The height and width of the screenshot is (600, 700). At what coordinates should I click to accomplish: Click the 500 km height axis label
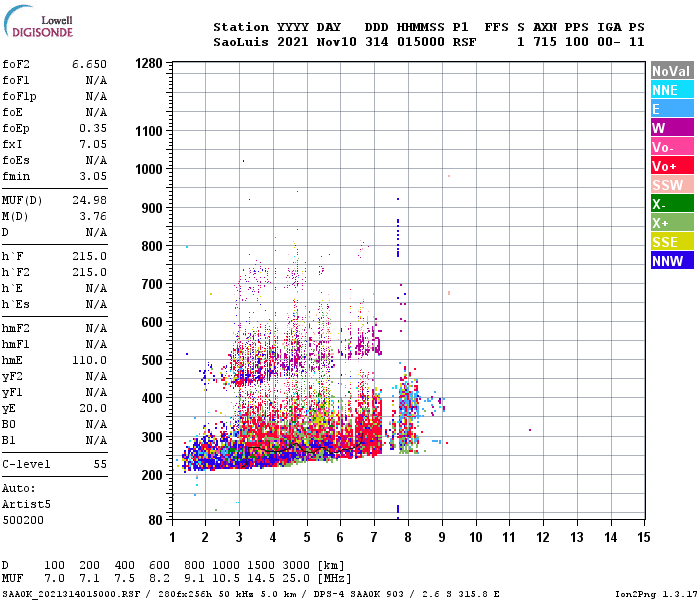click(x=152, y=360)
